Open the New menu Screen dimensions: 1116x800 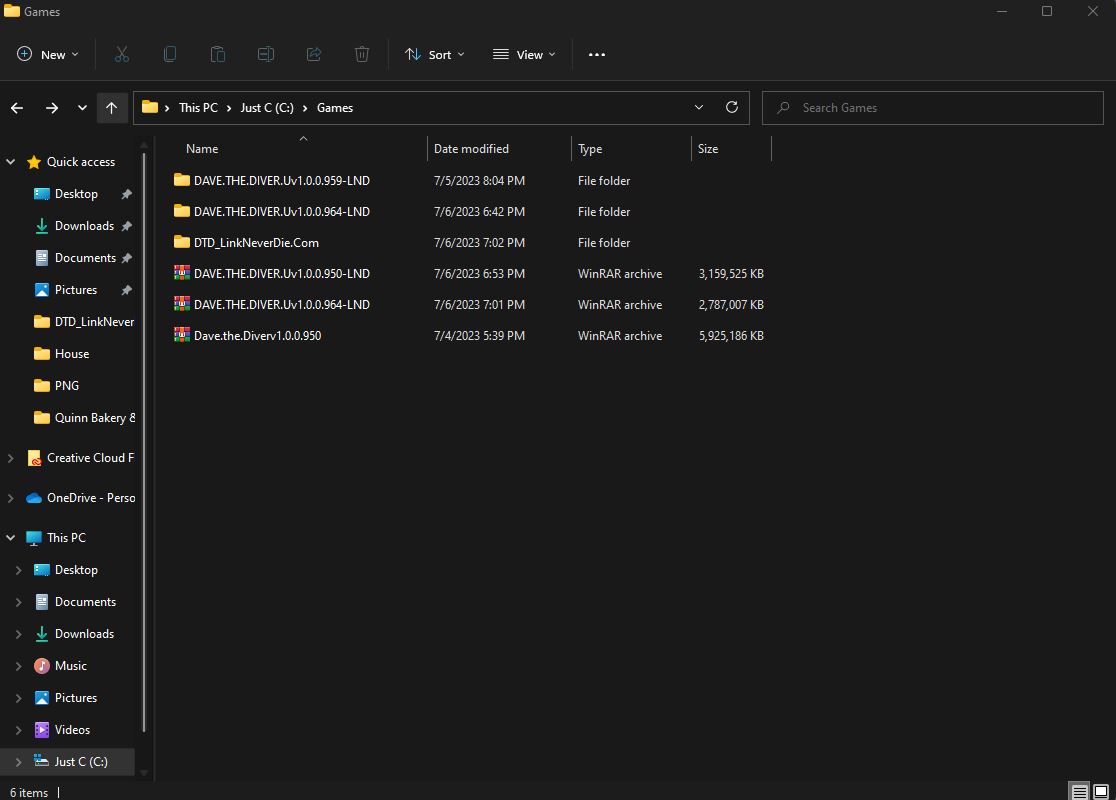(46, 54)
